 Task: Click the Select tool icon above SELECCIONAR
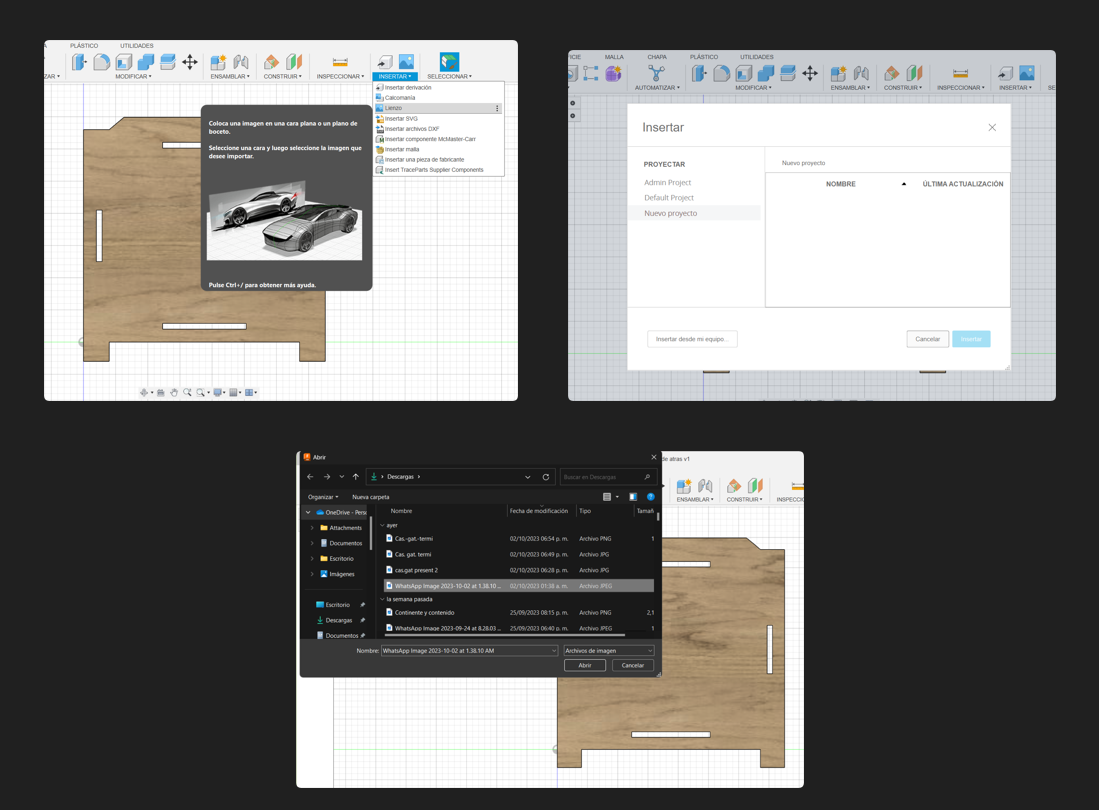449,62
